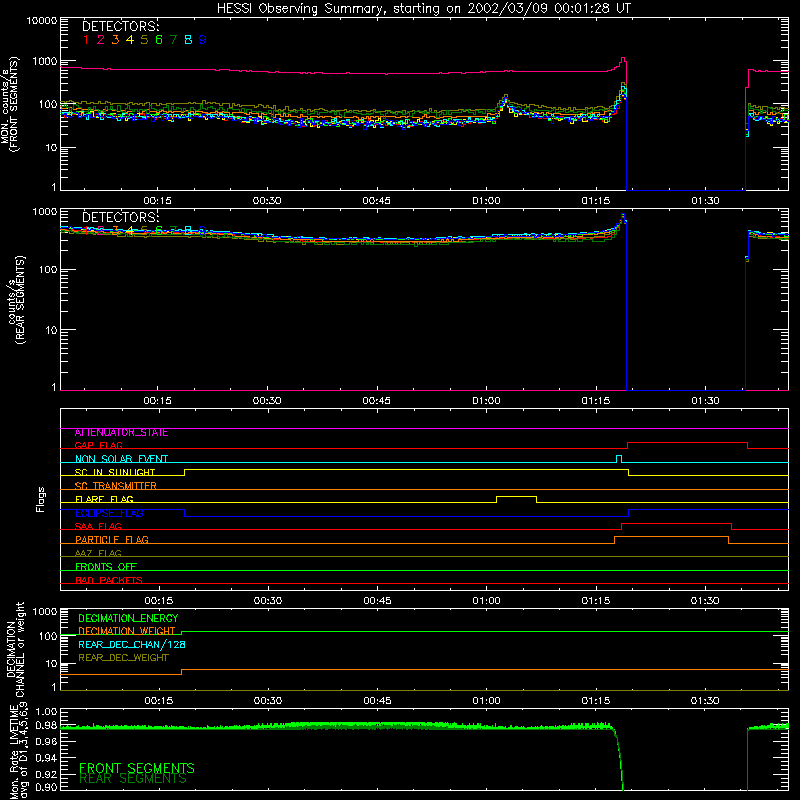This screenshot has width=800, height=800.
Task: Click 'DETECTORS:' label in the rear segments plot
Action: (x=120, y=217)
